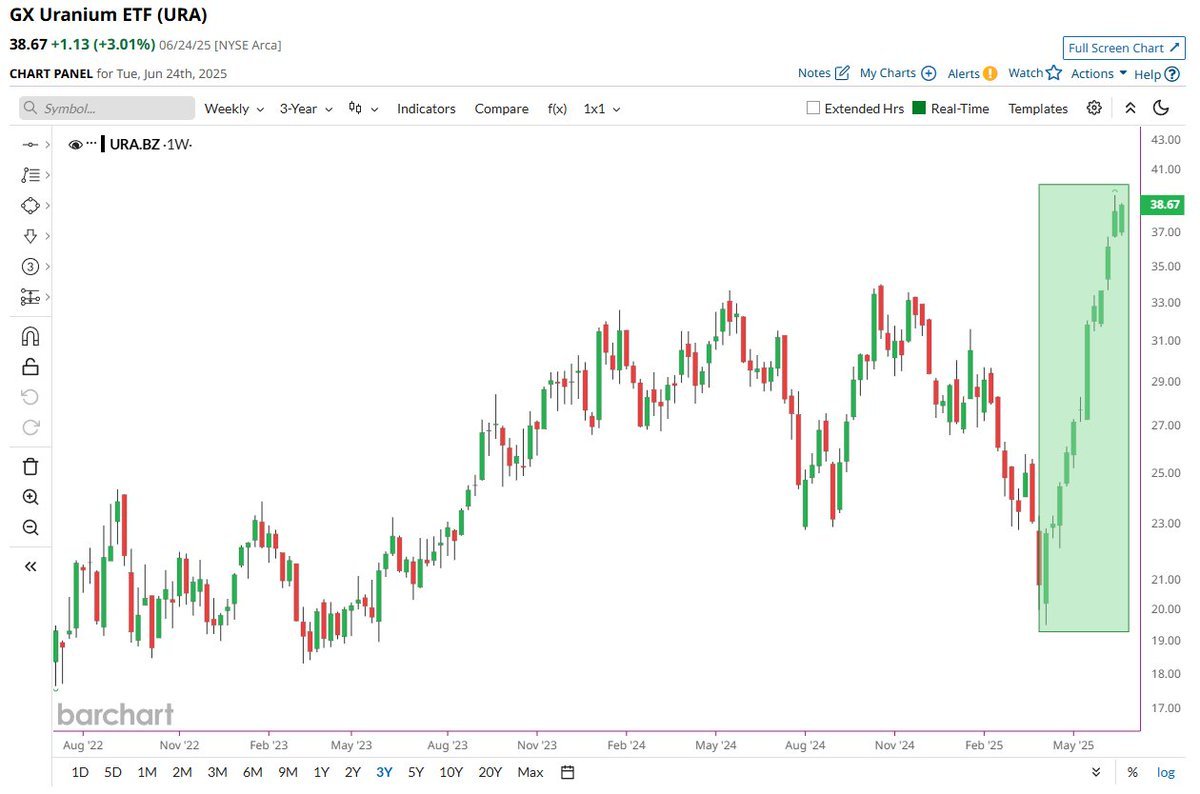Open the Help question mark
The image size is (1200, 794).
click(1172, 73)
